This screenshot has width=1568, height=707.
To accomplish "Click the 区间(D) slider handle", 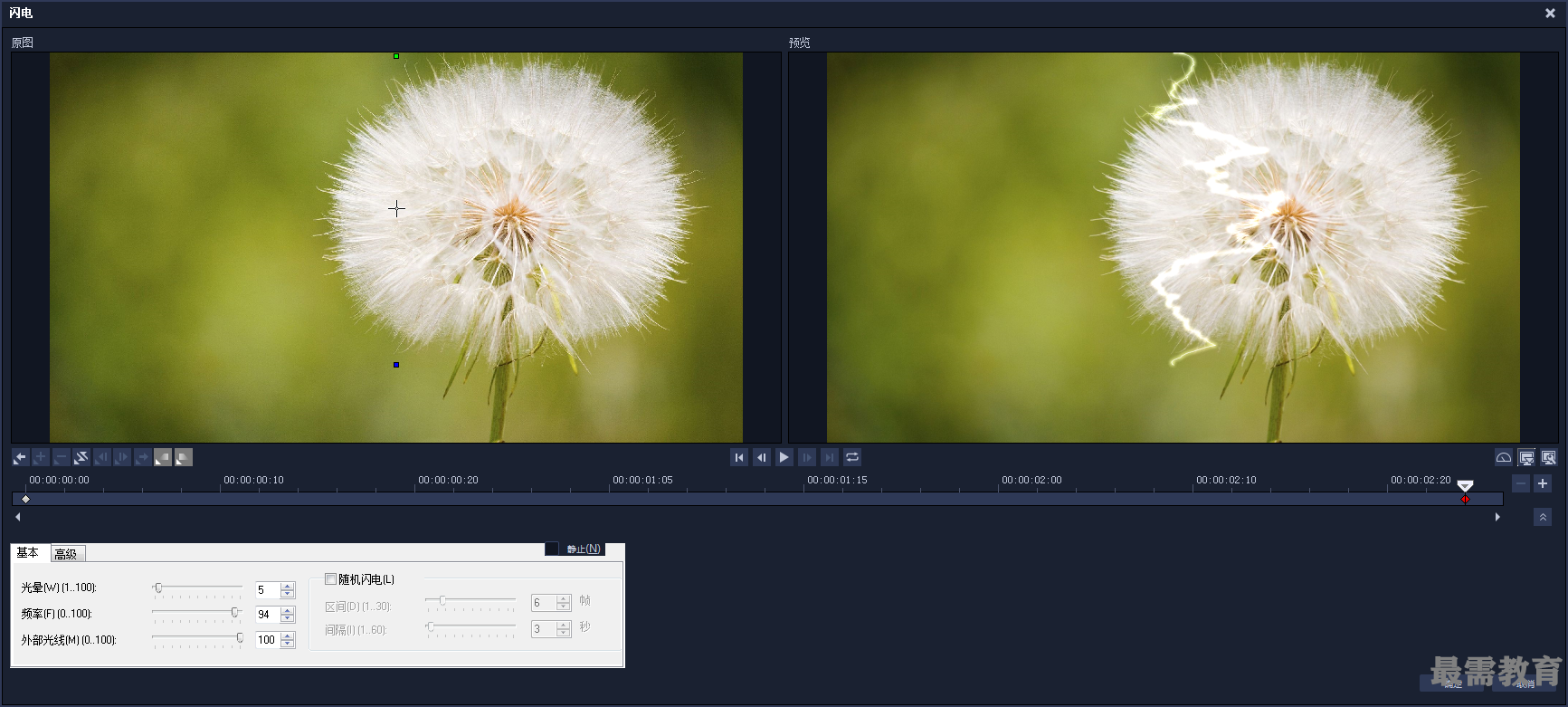I will point(442,600).
